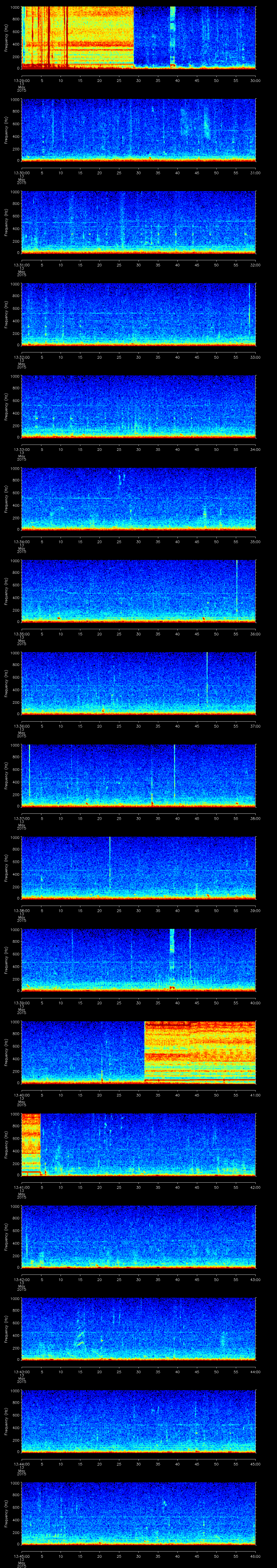Click the 34:00 end time label
The image size is (277, 1568).
click(x=255, y=449)
